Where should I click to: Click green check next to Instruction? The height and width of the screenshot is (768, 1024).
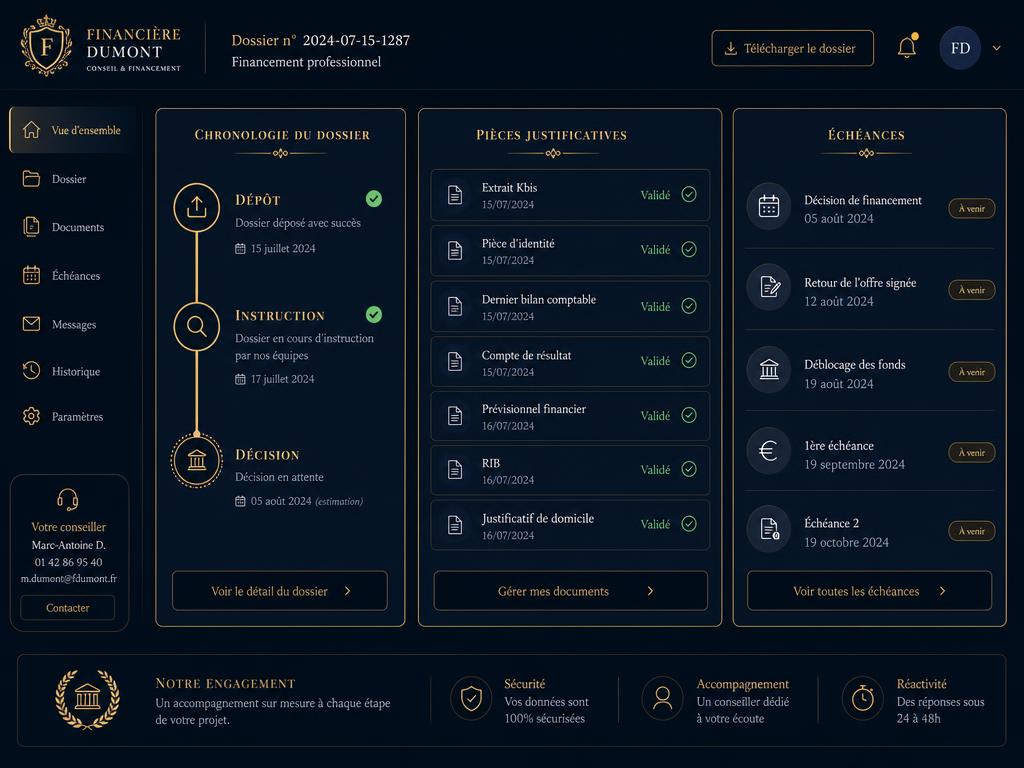(x=374, y=315)
